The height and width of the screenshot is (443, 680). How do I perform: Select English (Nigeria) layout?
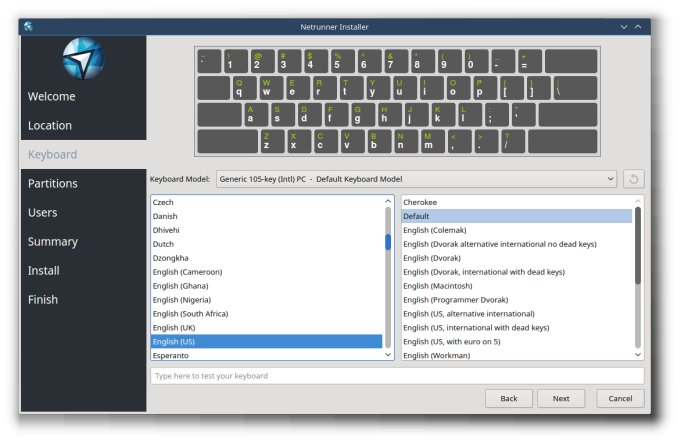tap(266, 300)
